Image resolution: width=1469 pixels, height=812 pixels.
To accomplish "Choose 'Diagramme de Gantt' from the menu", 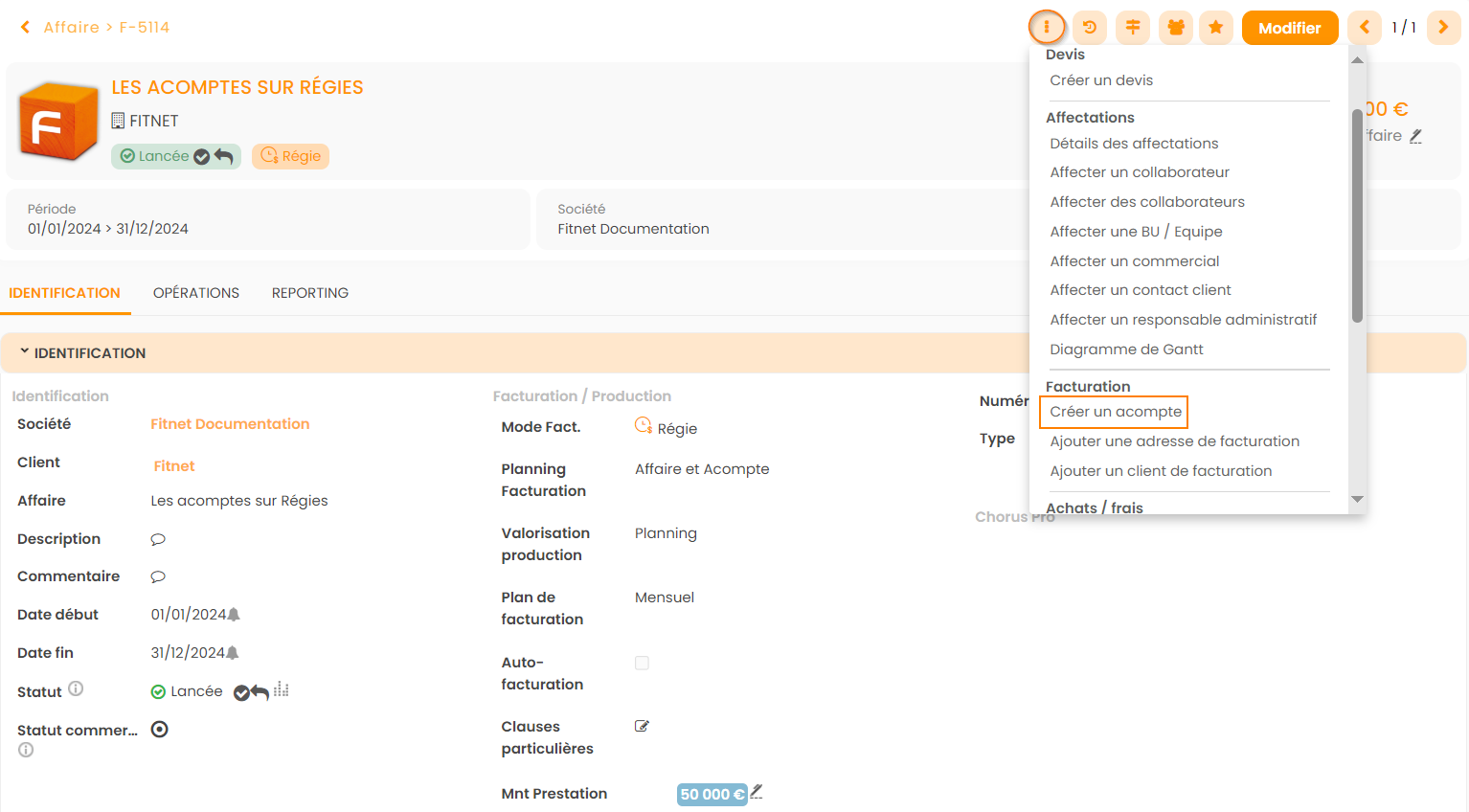I will pos(1126,350).
